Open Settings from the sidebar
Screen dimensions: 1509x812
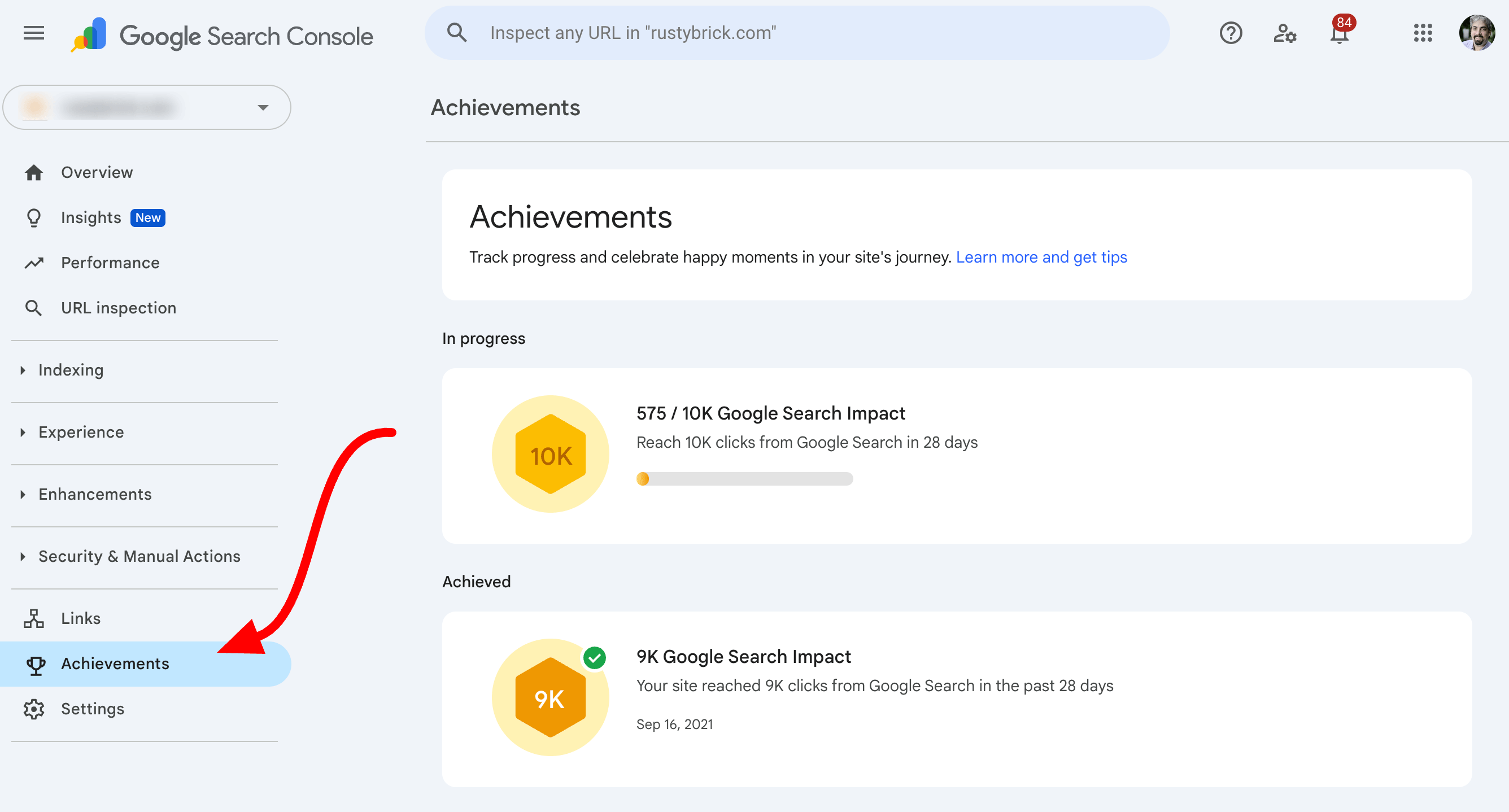click(x=93, y=708)
